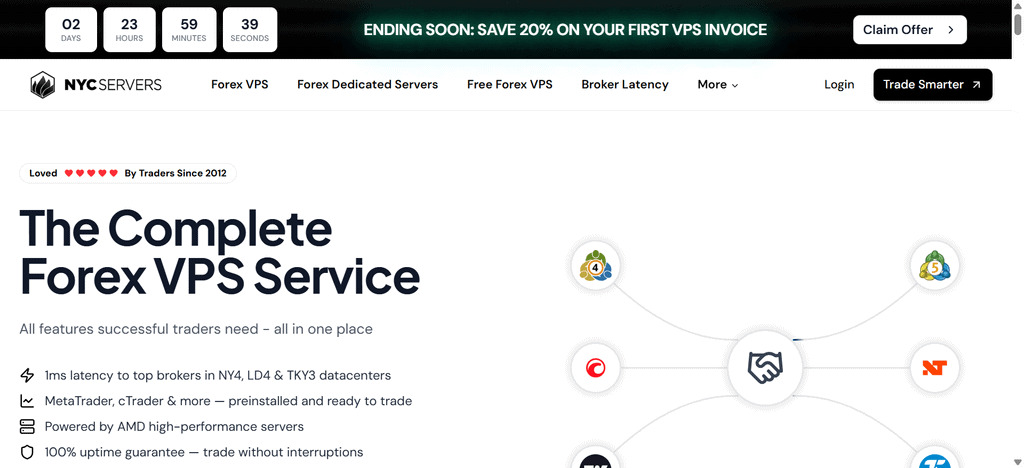Click the NYC Servers logo

pos(96,85)
